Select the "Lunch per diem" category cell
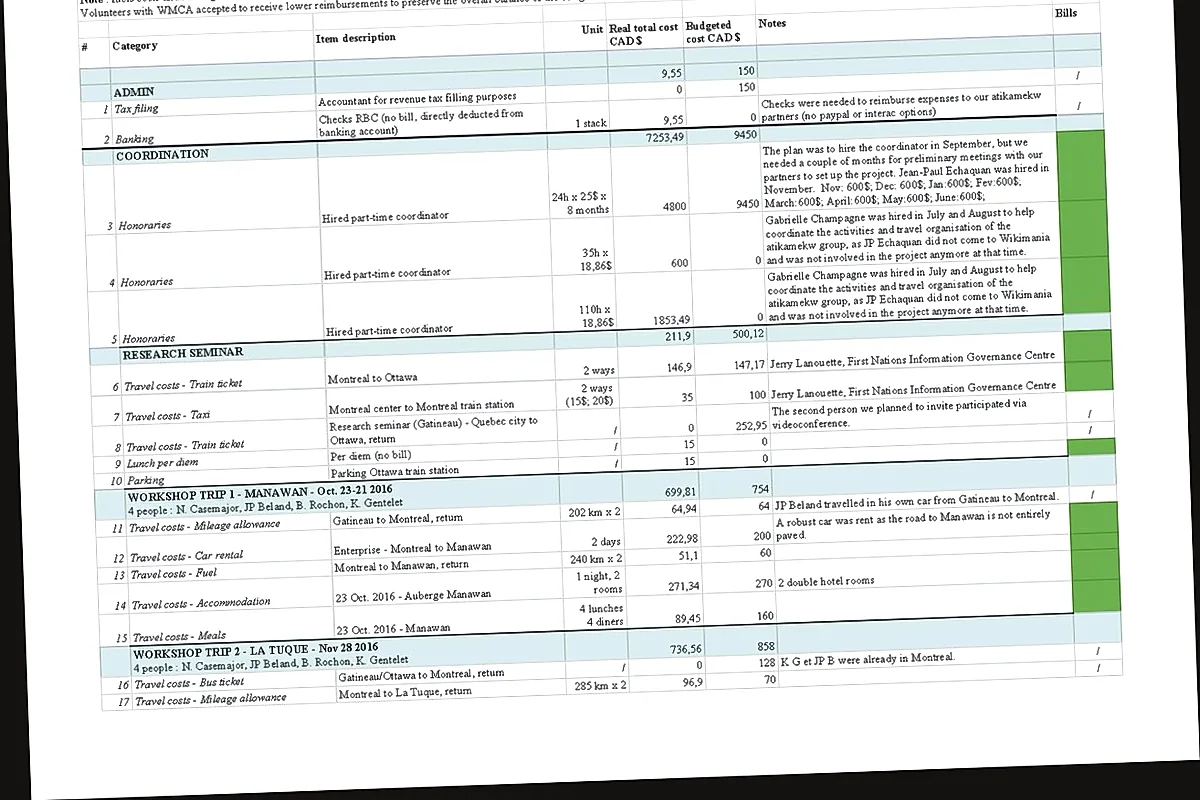This screenshot has width=1200, height=800. (163, 464)
